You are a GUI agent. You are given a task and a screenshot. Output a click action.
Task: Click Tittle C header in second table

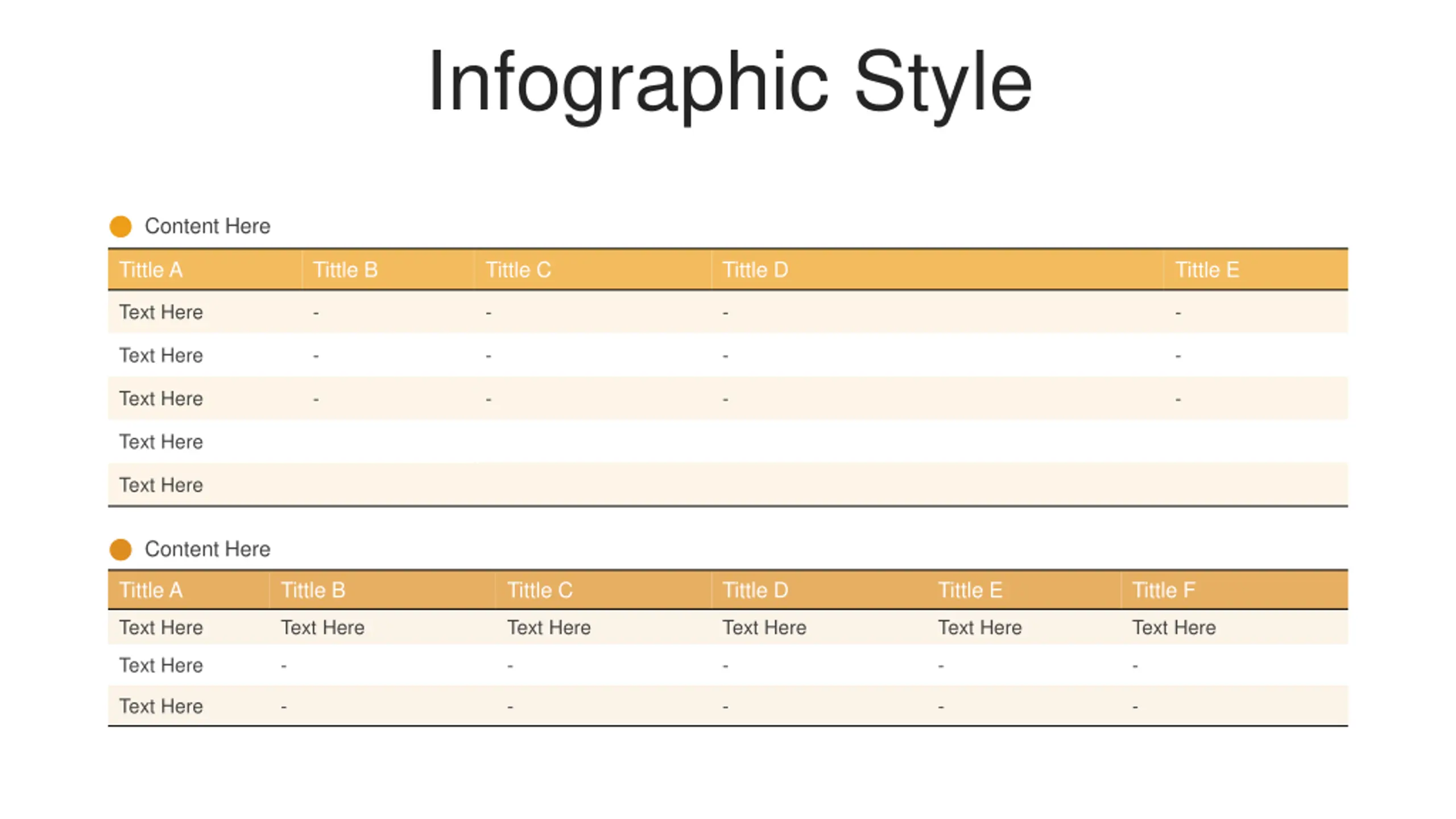540,590
